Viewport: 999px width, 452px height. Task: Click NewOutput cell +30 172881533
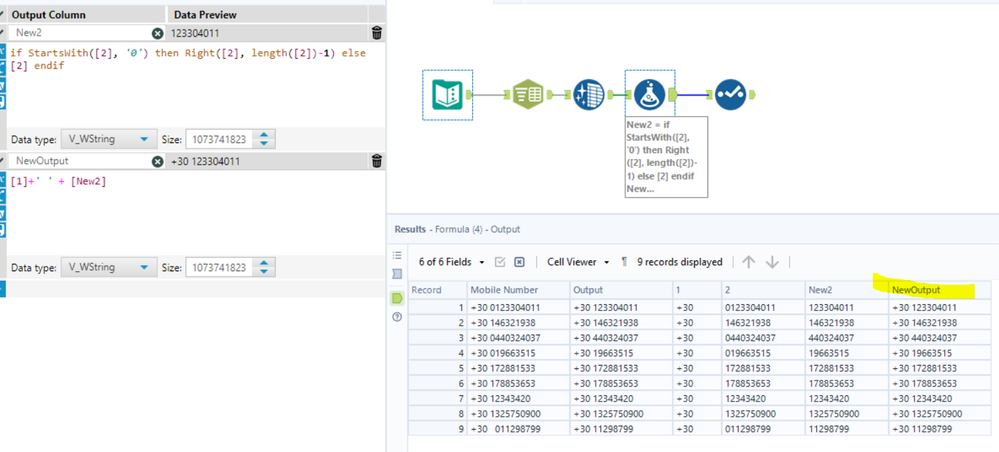(940, 368)
